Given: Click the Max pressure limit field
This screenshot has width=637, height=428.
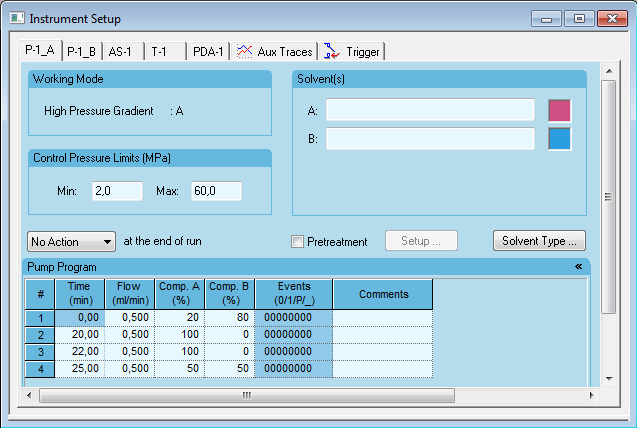Looking at the screenshot, I should tap(216, 191).
